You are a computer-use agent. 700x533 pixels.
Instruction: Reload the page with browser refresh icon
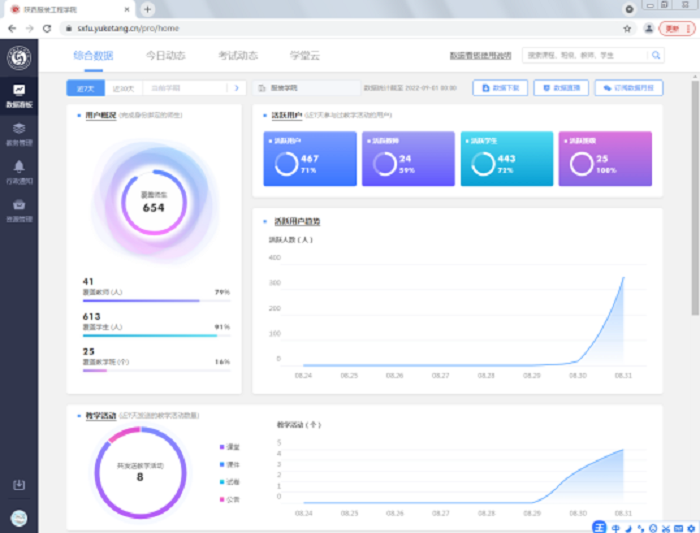tap(47, 28)
